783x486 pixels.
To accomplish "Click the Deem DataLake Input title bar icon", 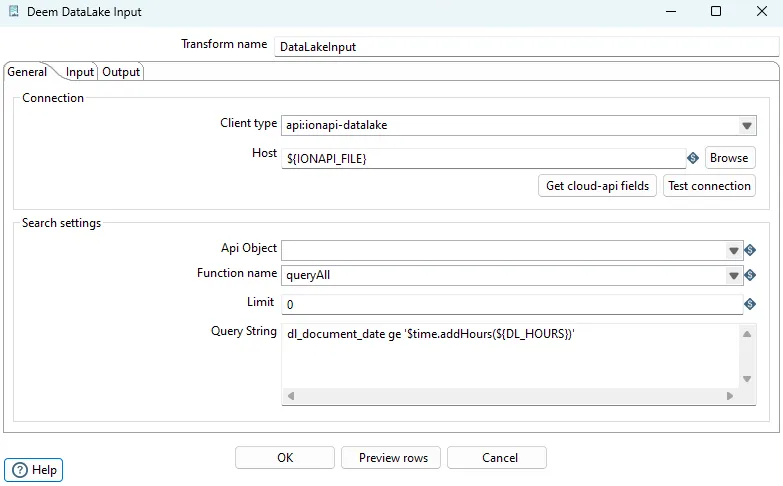I will (x=12, y=12).
